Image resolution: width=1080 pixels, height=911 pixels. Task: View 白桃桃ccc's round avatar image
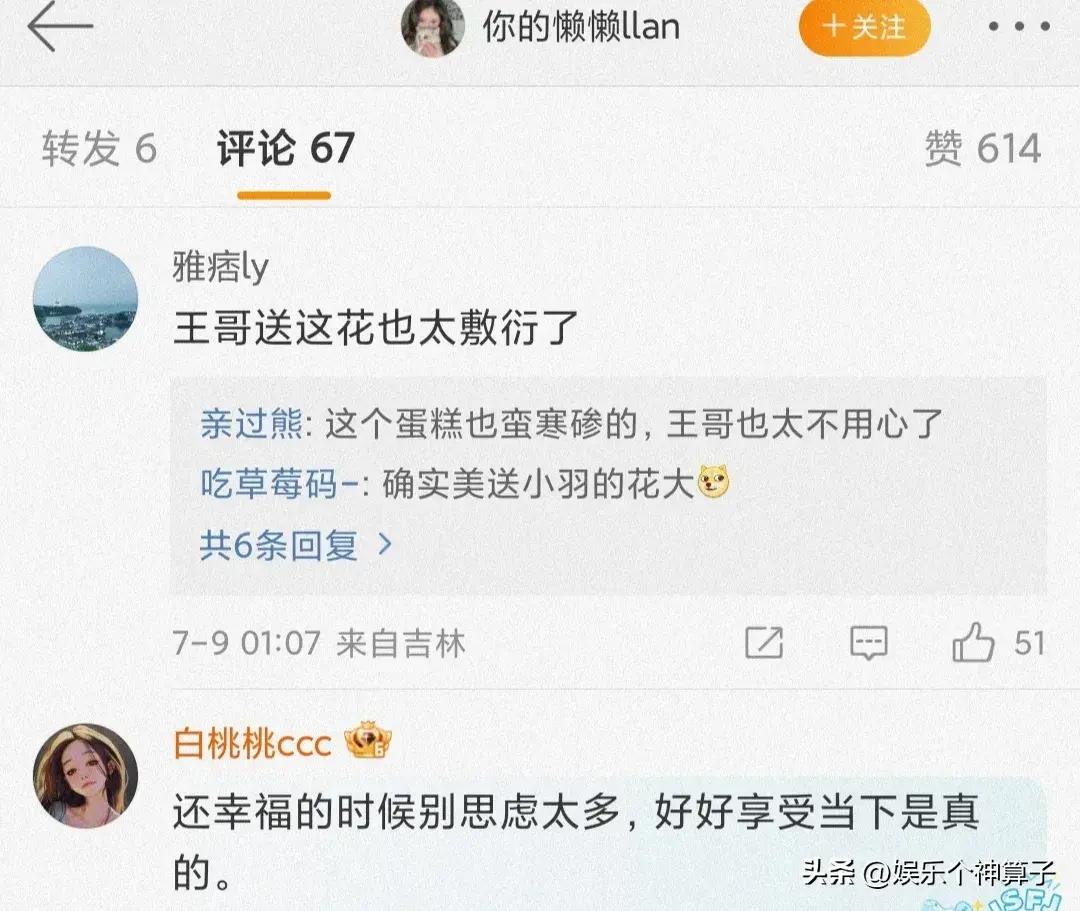(85, 775)
